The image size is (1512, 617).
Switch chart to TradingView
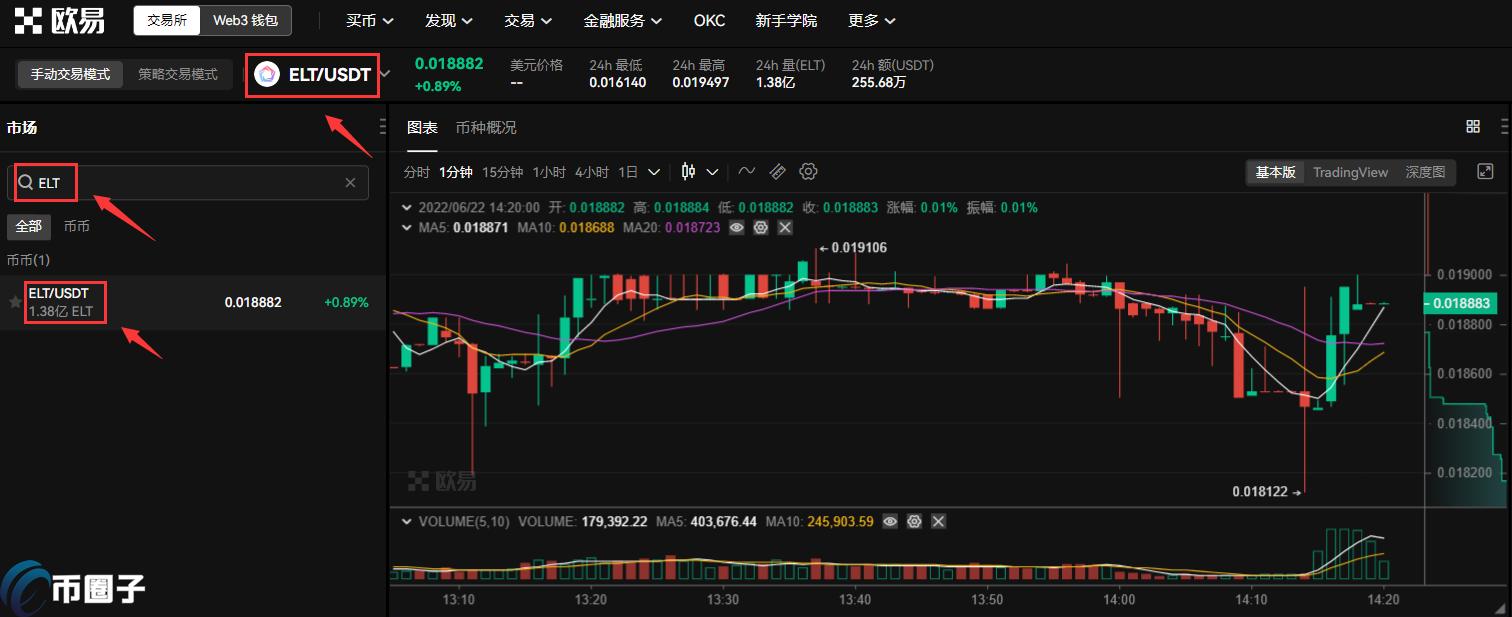pos(1350,172)
